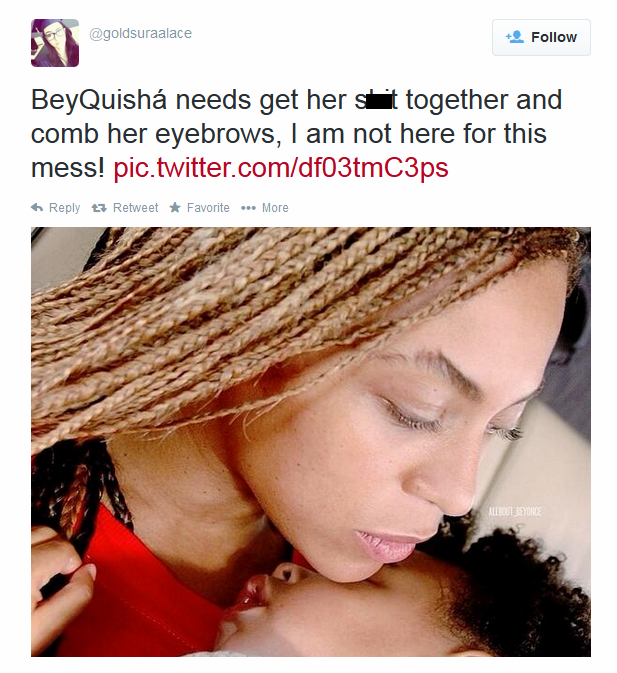Click the word BeyQuishá in the tweet

click(x=98, y=101)
